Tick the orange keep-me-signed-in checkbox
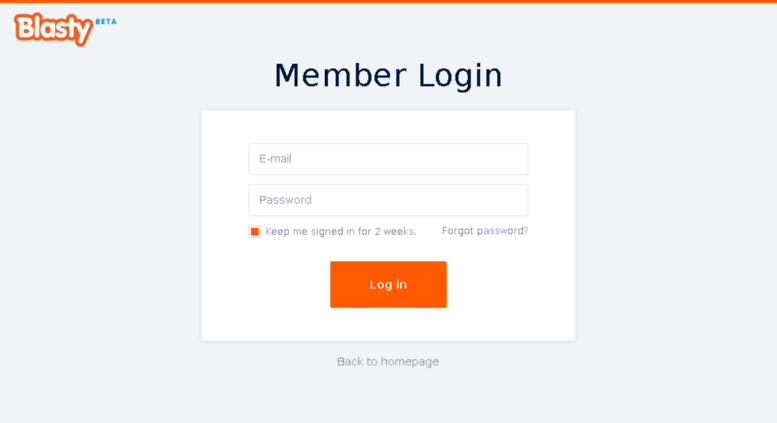The height and width of the screenshot is (423, 777). [255, 231]
